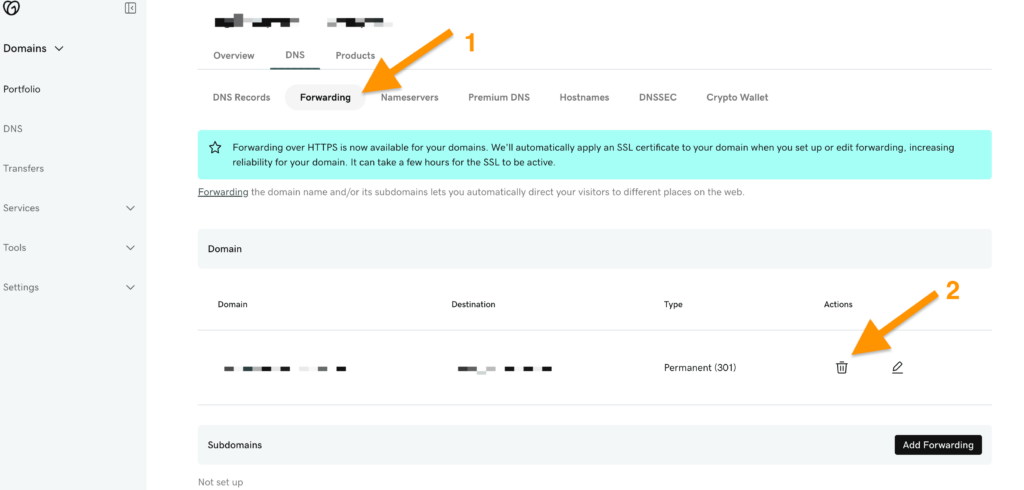This screenshot has height=490, width=1024.
Task: Open the Crypto Wallet sub-tab
Action: 737,97
